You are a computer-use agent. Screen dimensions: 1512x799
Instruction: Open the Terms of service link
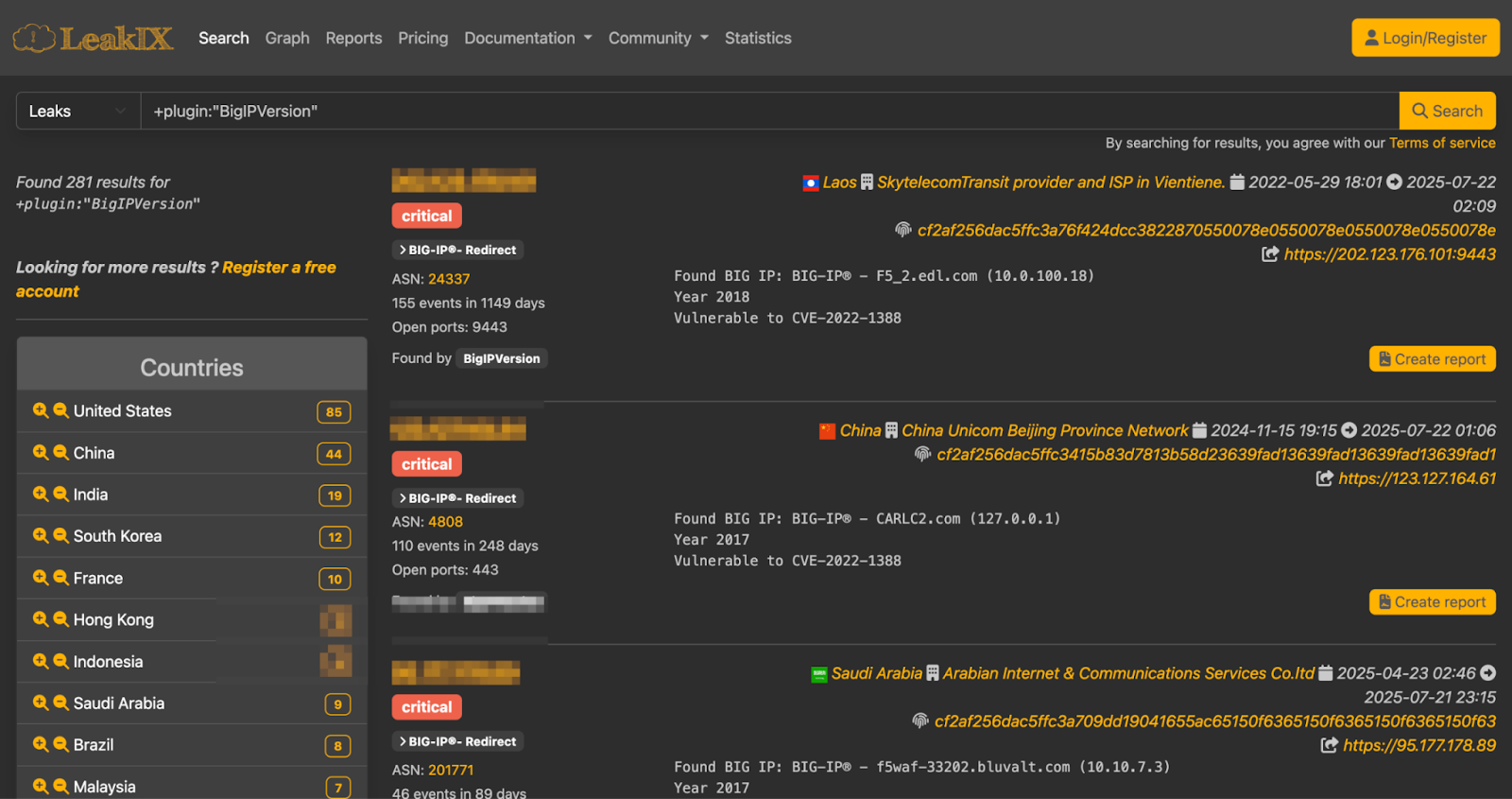(1442, 143)
